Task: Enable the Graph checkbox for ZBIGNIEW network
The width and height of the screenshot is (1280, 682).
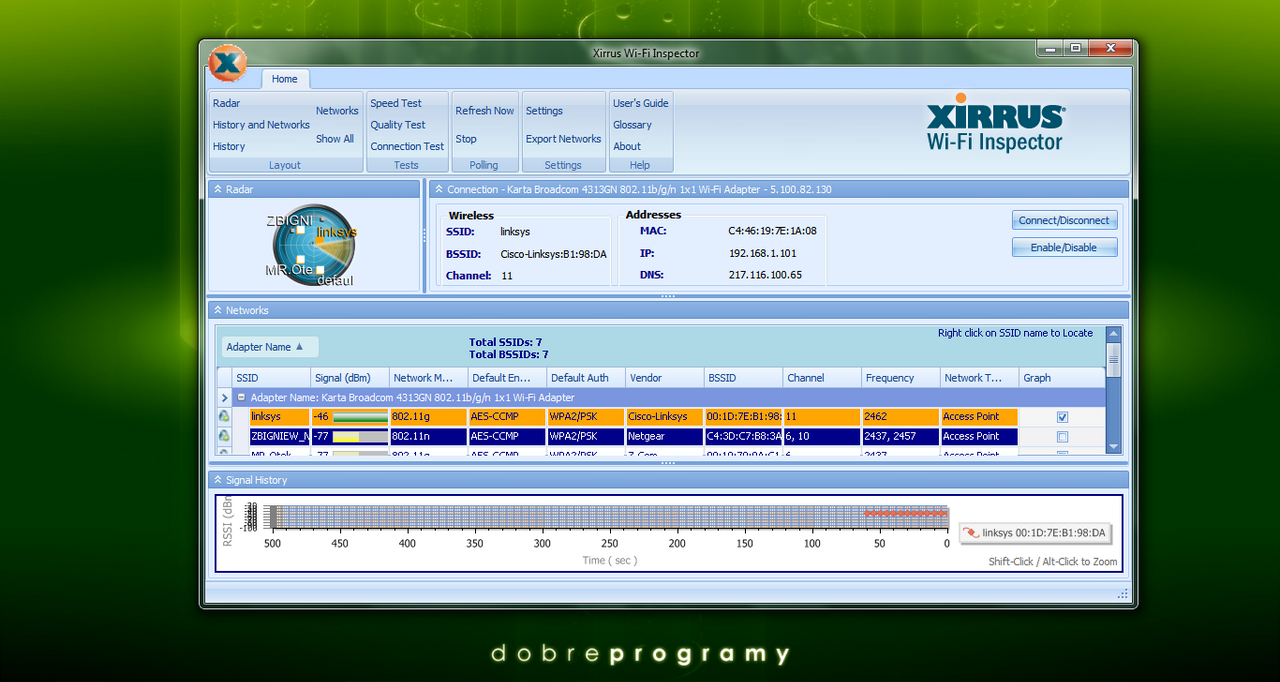Action: (x=1062, y=437)
